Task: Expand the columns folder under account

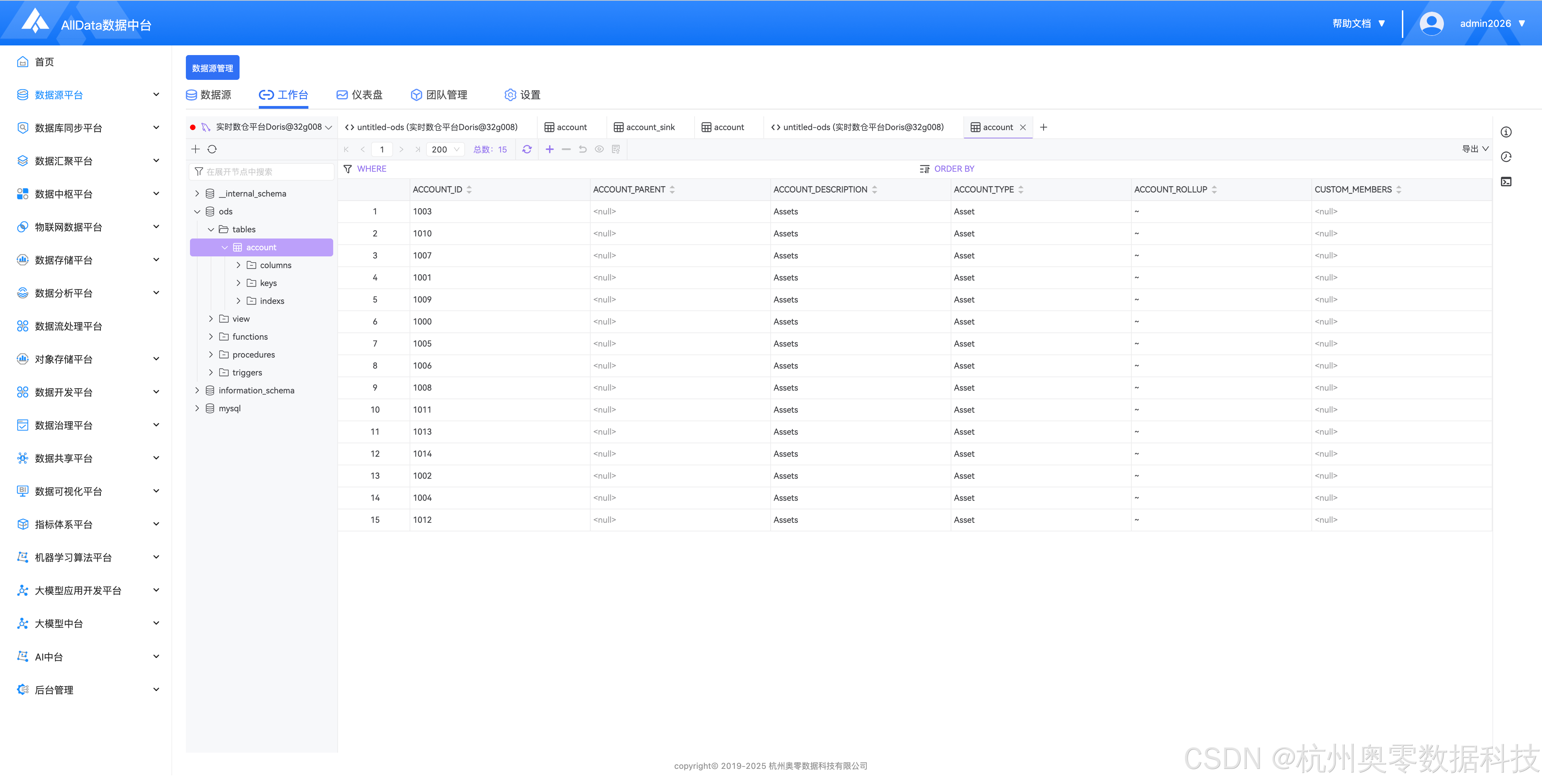Action: (238, 265)
